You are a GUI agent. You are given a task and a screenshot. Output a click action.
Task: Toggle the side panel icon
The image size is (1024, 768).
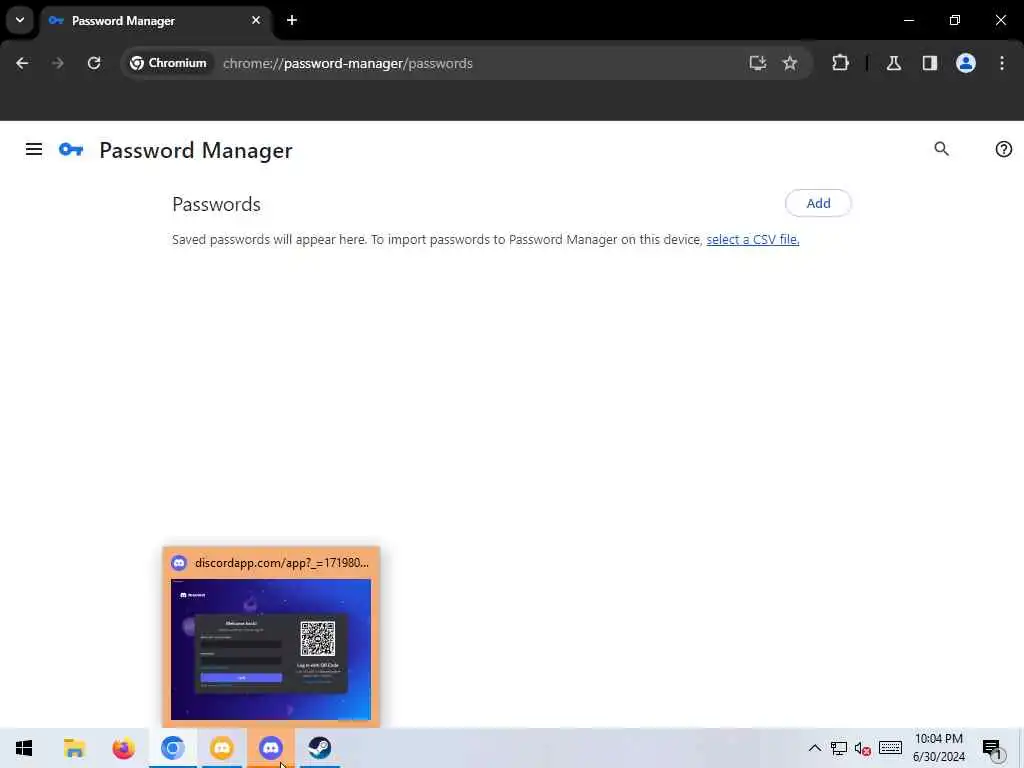pos(930,63)
